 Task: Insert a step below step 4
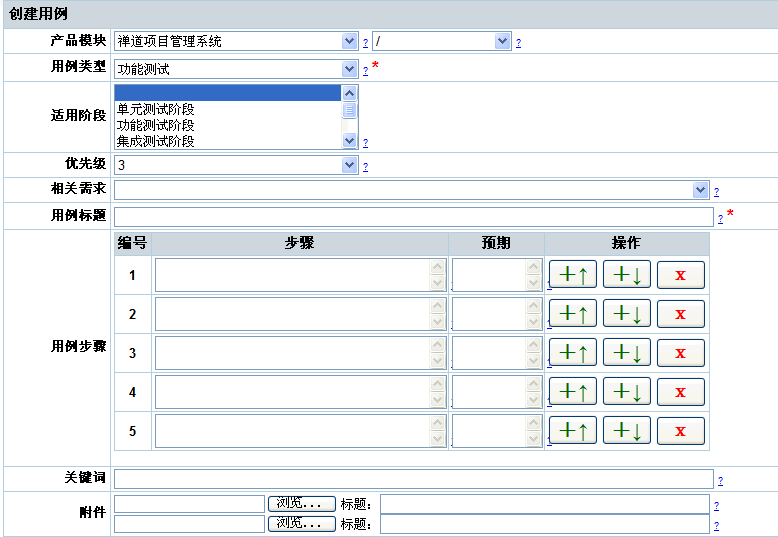tap(627, 392)
